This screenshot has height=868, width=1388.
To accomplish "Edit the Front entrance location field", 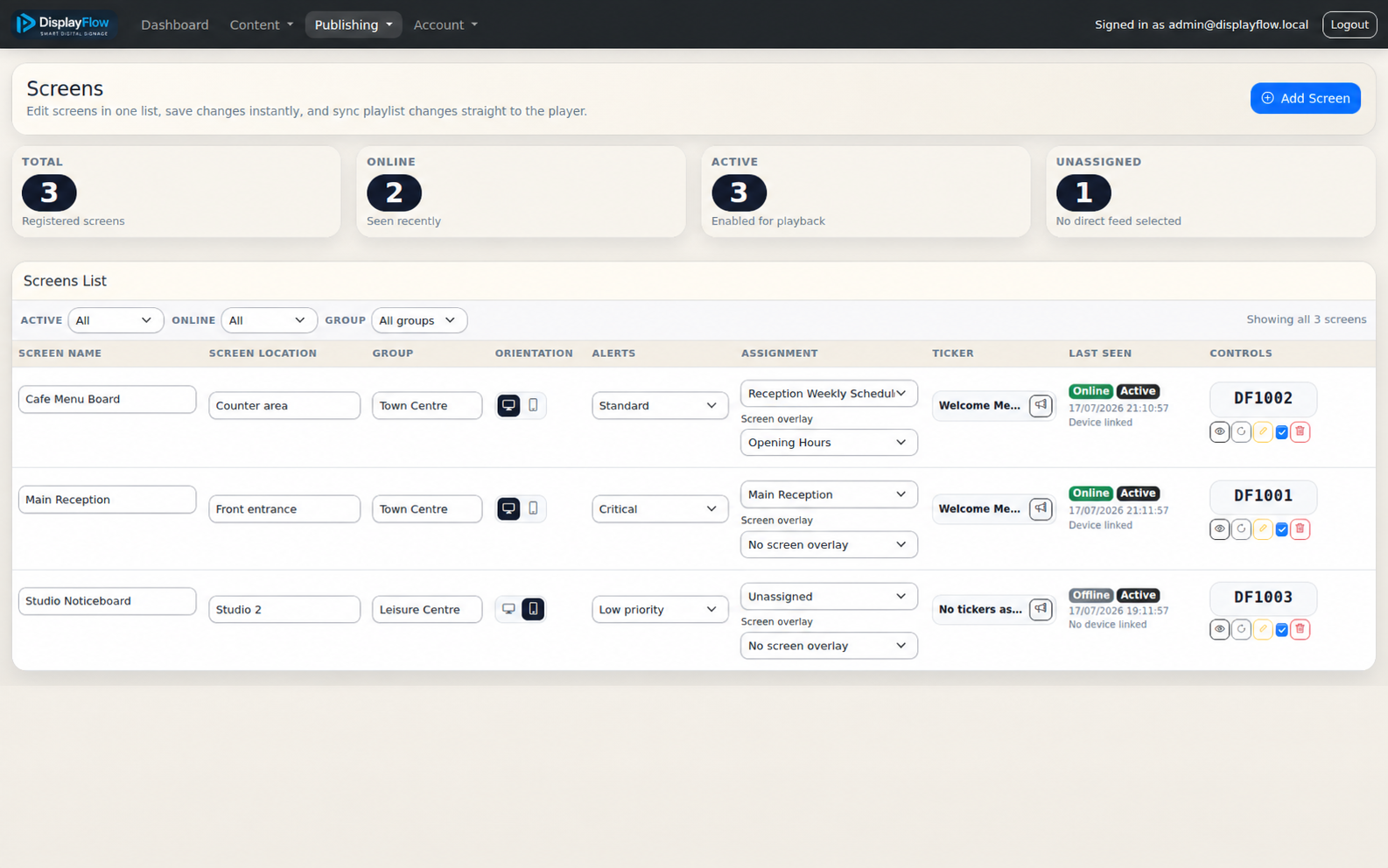I will [284, 508].
